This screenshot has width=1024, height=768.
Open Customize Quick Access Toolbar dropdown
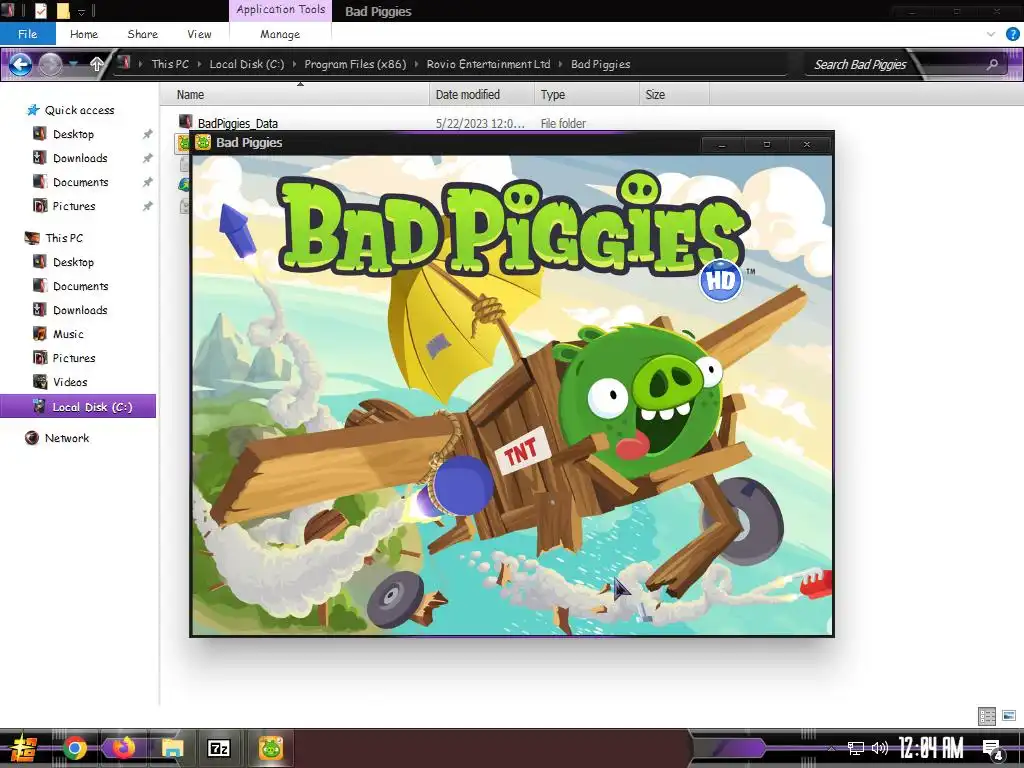tap(81, 12)
